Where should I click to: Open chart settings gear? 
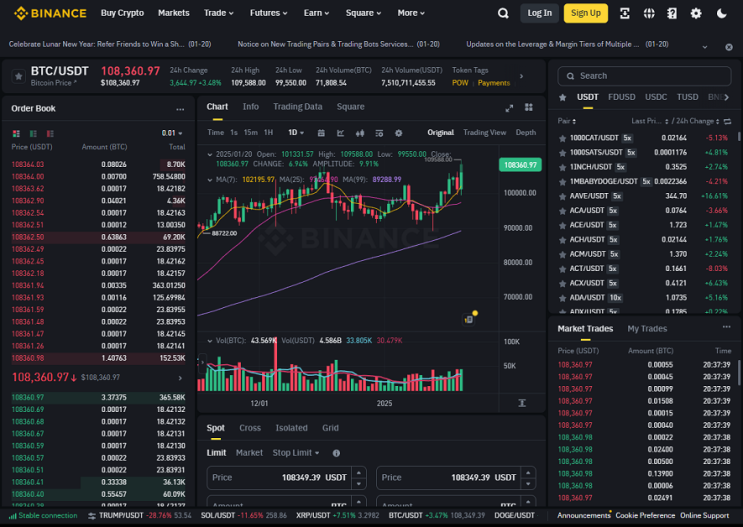click(399, 133)
